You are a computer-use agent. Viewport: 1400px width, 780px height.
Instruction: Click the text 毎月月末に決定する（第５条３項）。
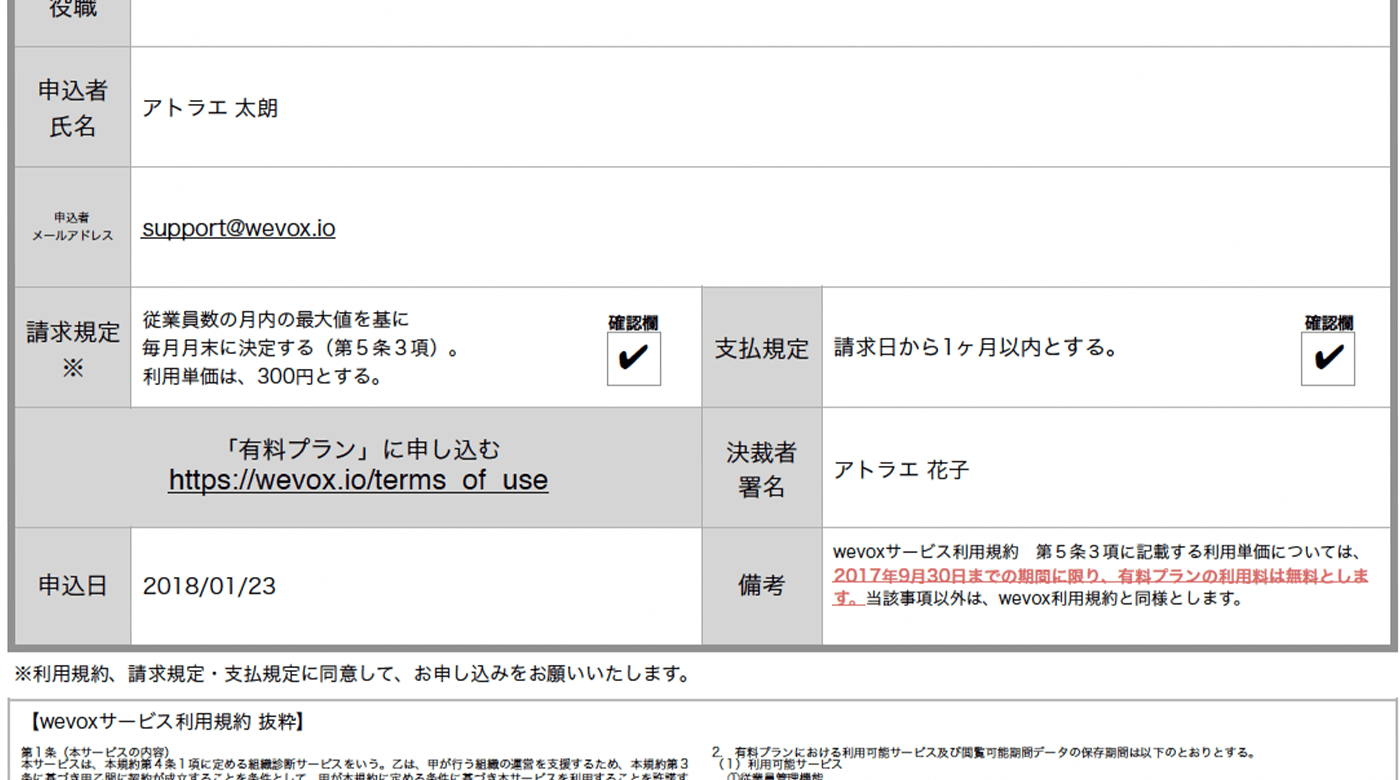(302, 349)
